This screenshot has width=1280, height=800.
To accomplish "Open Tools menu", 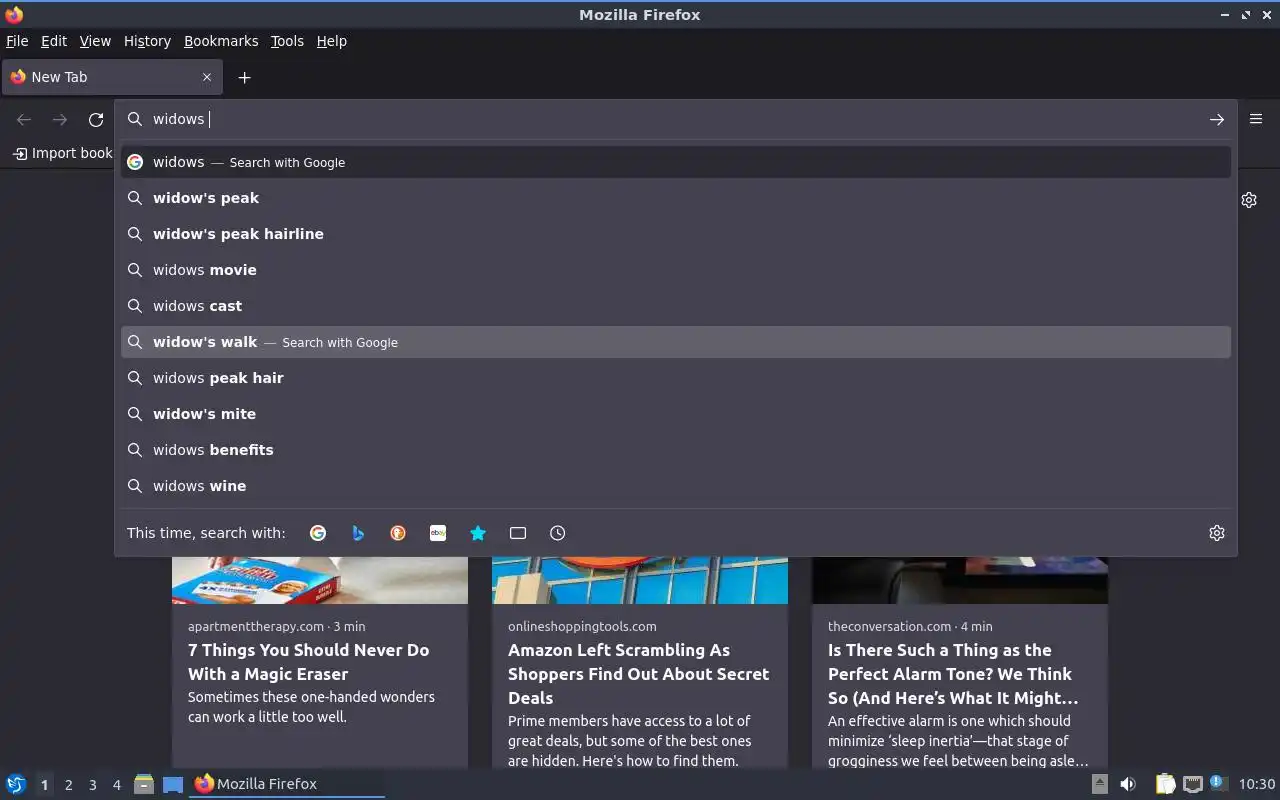I will (287, 41).
